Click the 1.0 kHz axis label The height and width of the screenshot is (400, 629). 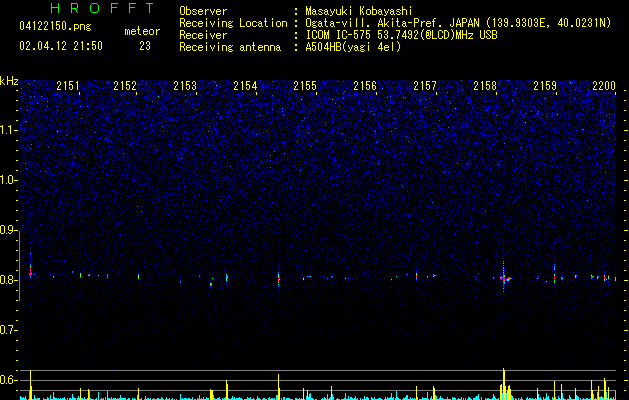9,180
